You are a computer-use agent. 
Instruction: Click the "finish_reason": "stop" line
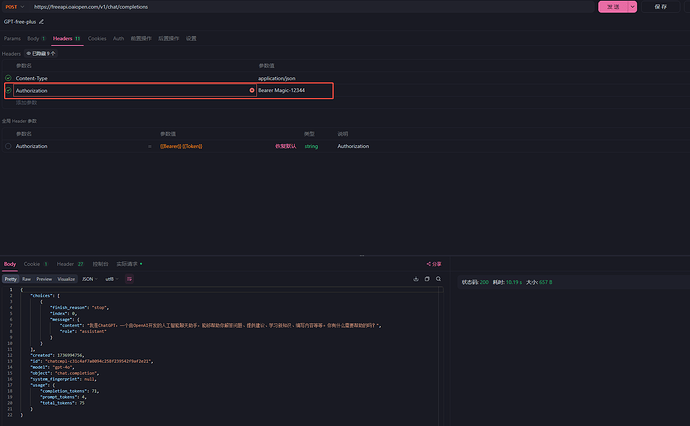pos(79,308)
